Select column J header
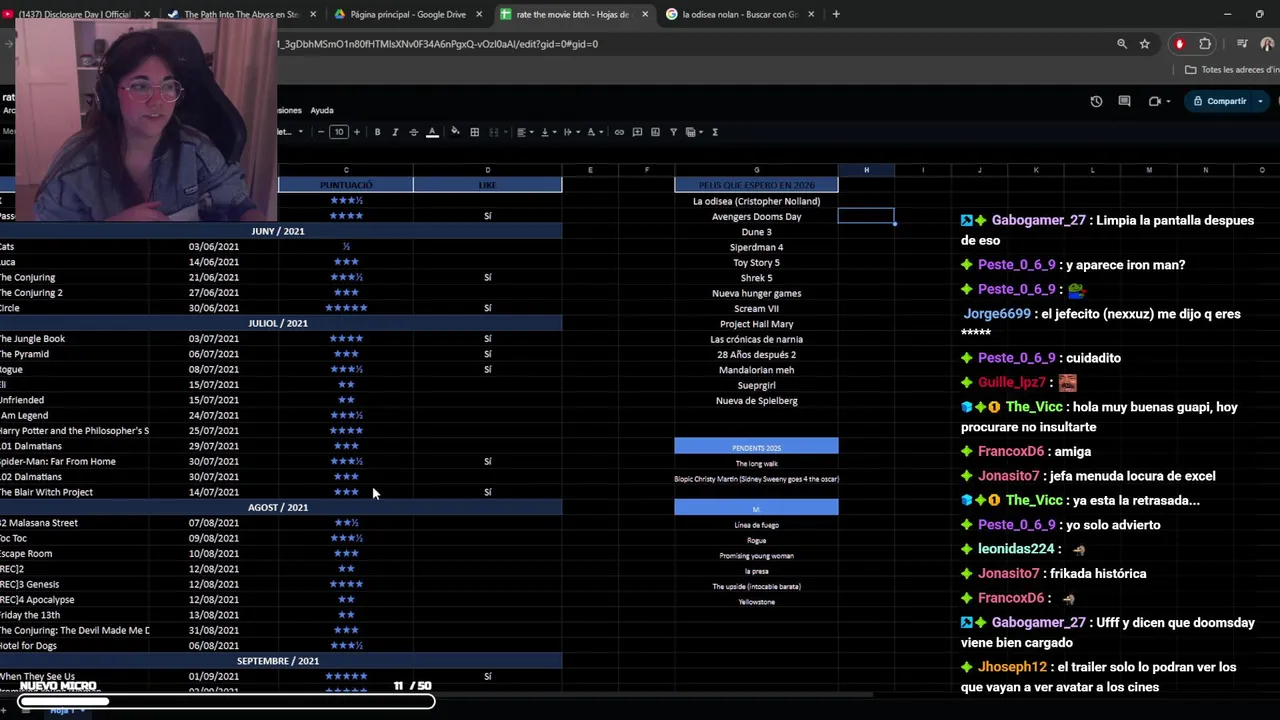This screenshot has width=1280, height=720. click(979, 170)
